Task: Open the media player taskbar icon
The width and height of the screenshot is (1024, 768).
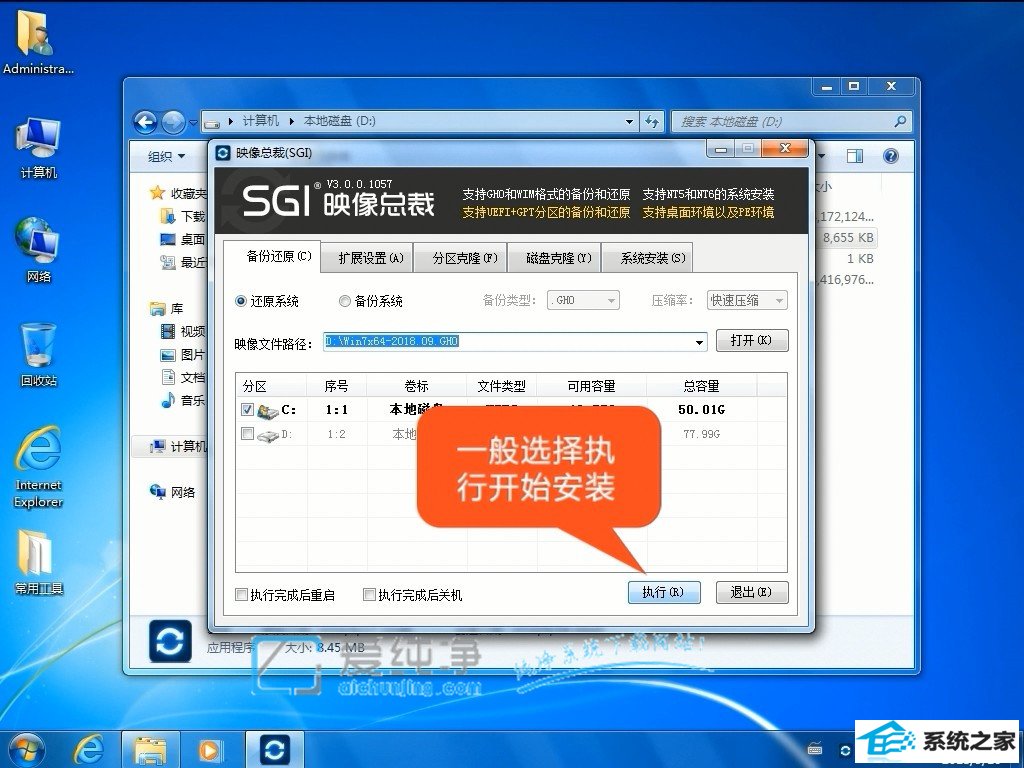Action: pos(210,750)
